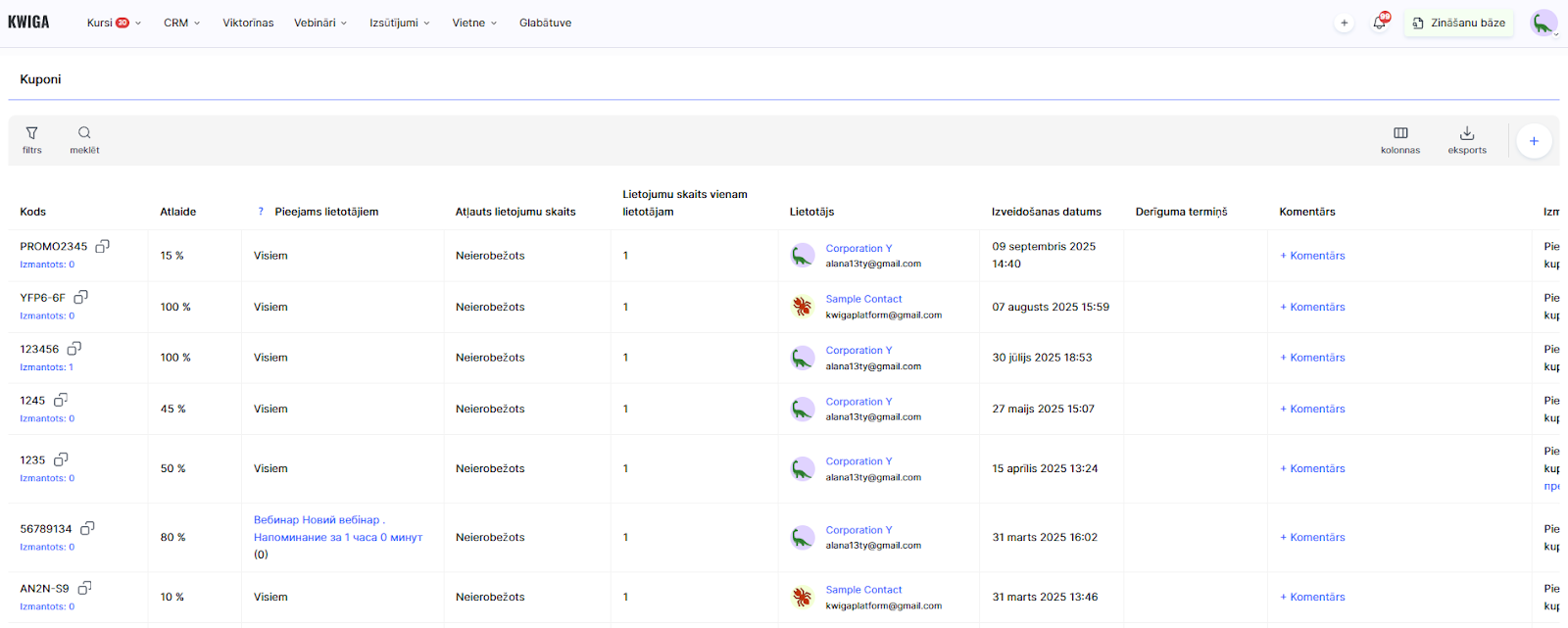Open the notifications bell
Viewport: 1568px width, 628px height.
(1380, 23)
